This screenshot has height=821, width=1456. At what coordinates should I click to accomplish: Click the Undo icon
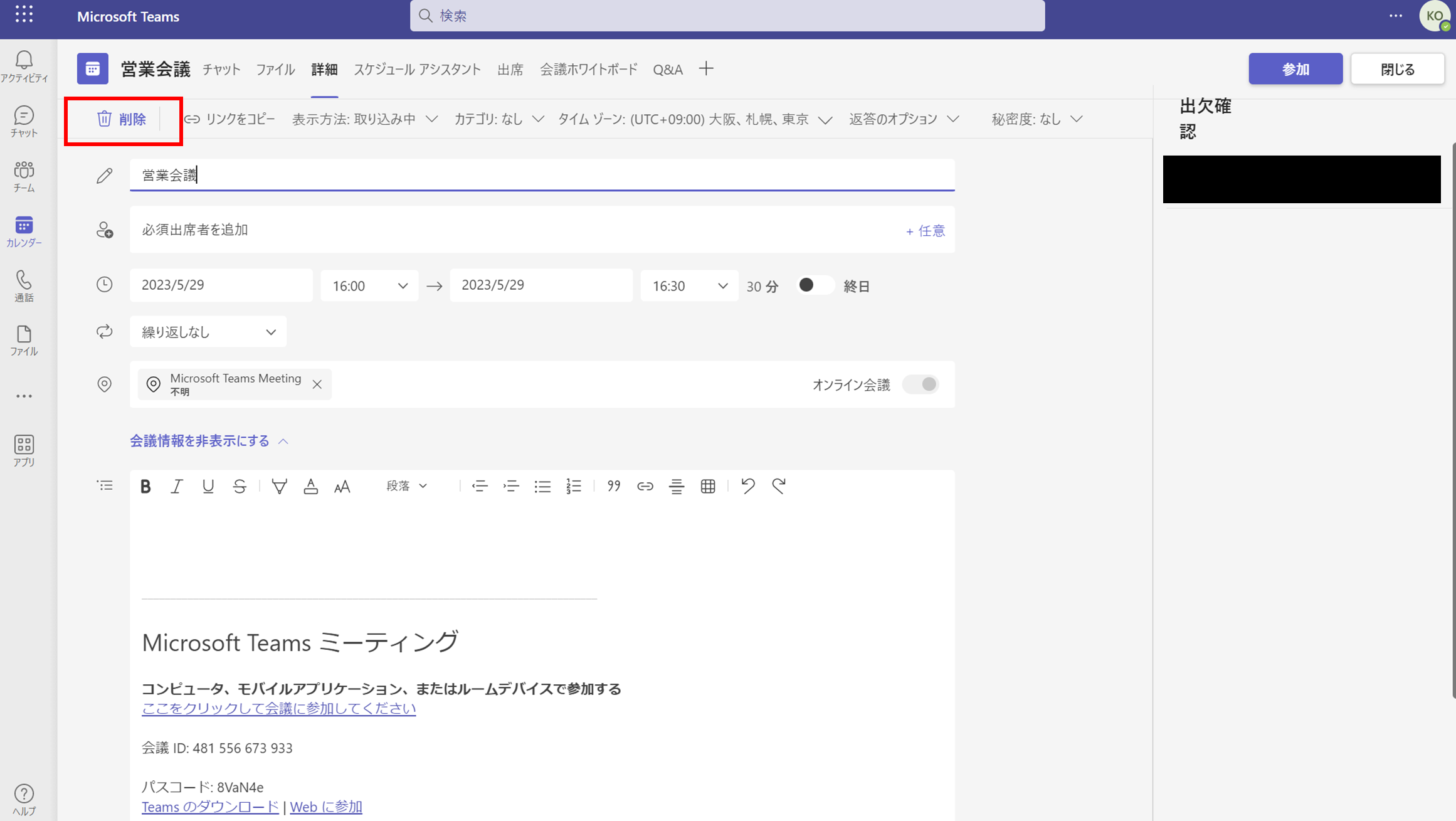747,486
